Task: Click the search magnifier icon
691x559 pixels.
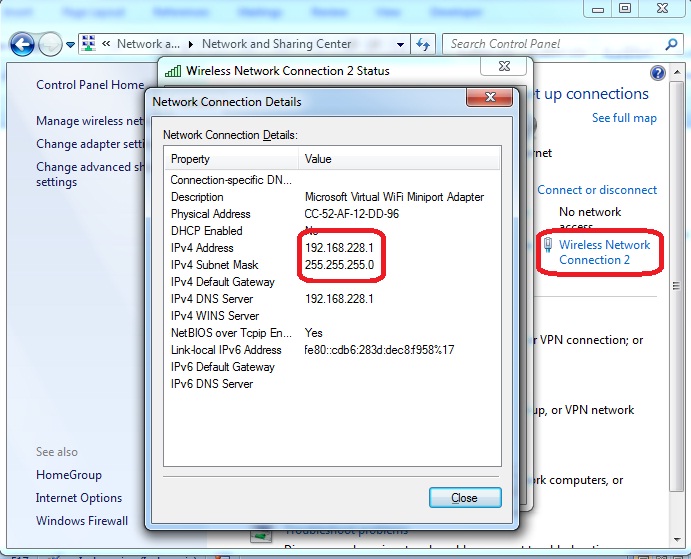Action: (671, 44)
